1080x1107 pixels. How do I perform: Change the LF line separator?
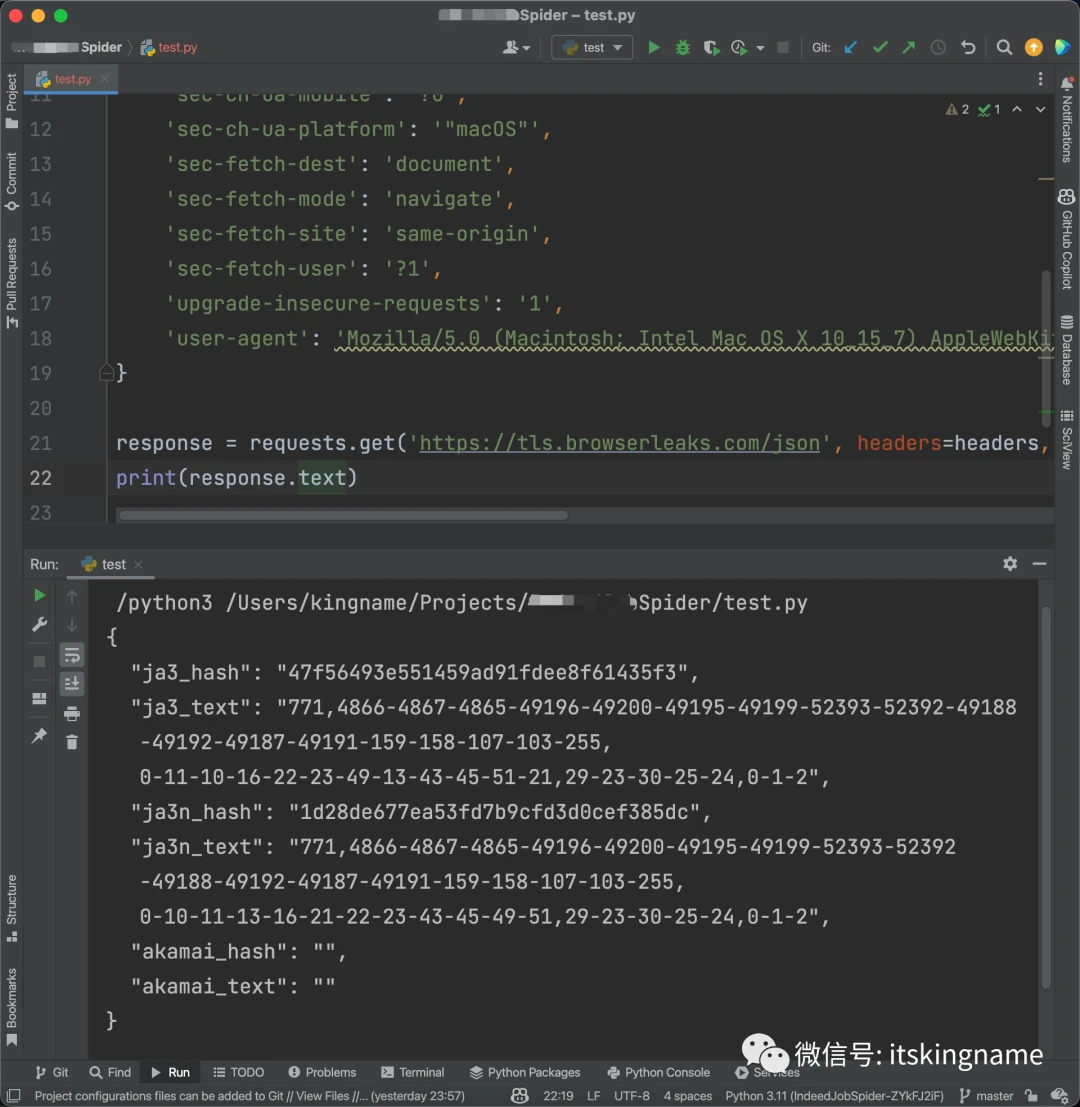coord(594,1095)
